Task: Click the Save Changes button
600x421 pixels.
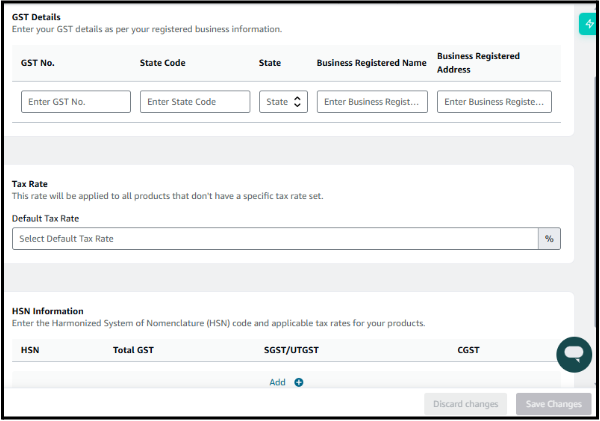Action: click(x=553, y=404)
